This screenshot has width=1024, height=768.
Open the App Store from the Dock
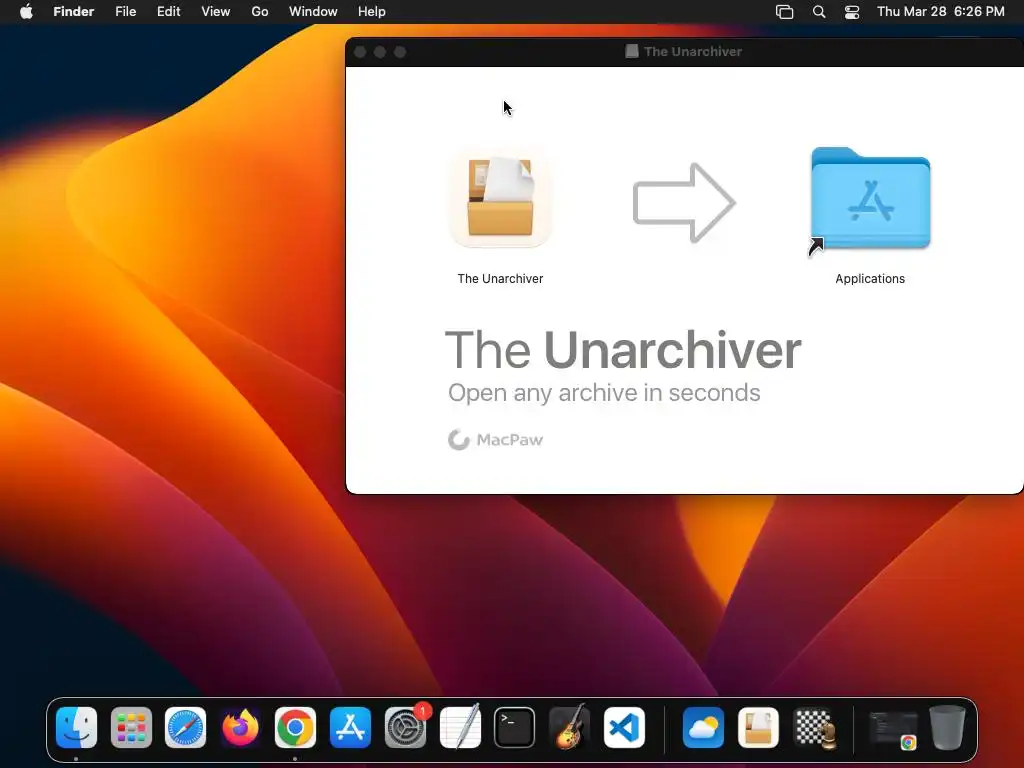click(350, 728)
